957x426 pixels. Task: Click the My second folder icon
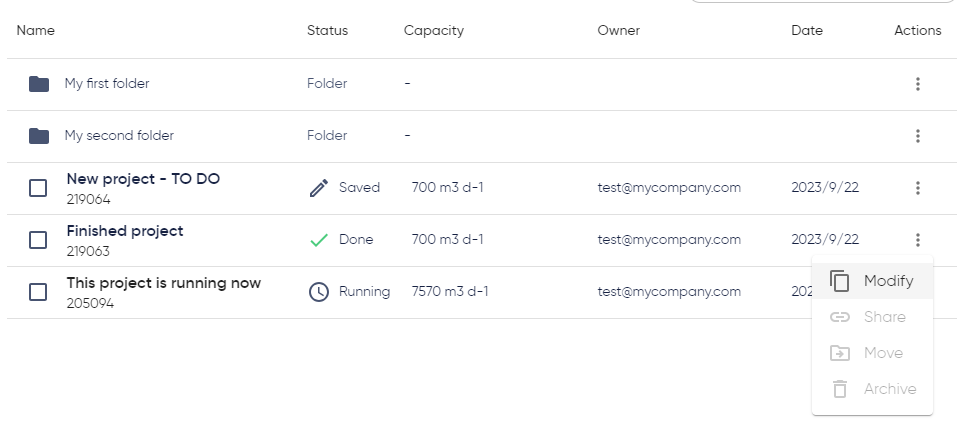[x=39, y=136]
